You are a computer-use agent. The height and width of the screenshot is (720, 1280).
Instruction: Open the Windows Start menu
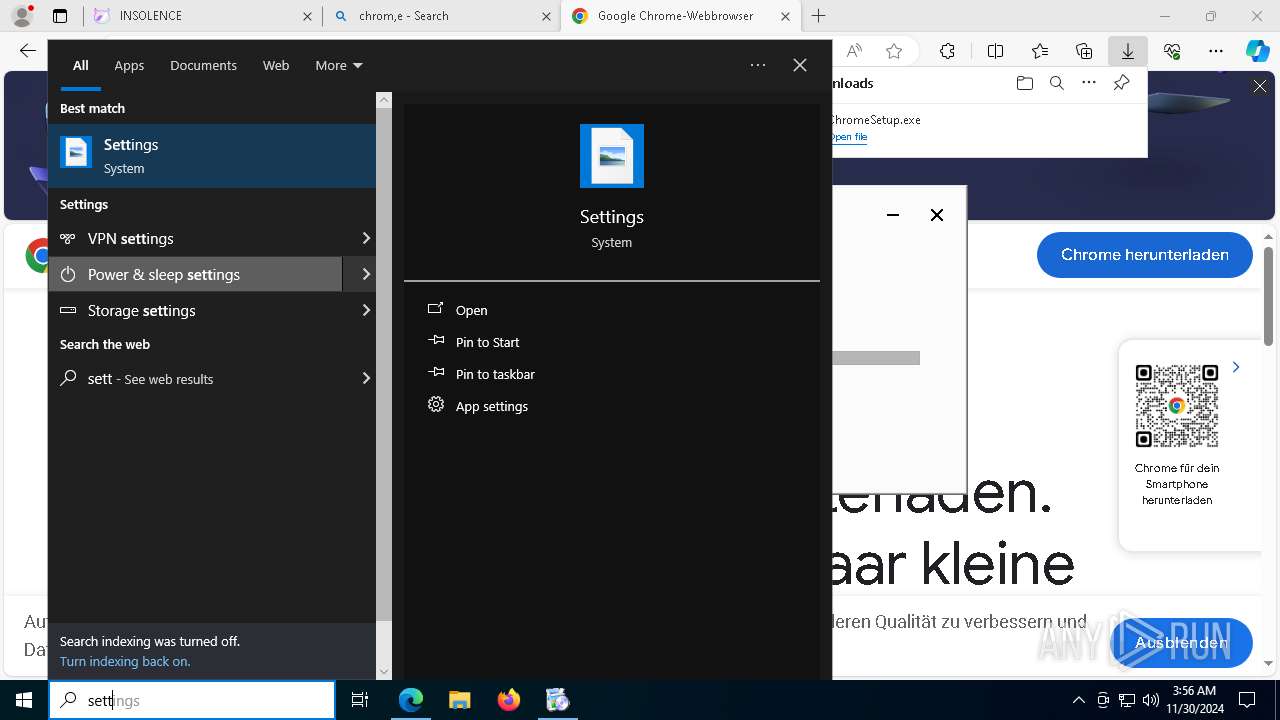[24, 700]
